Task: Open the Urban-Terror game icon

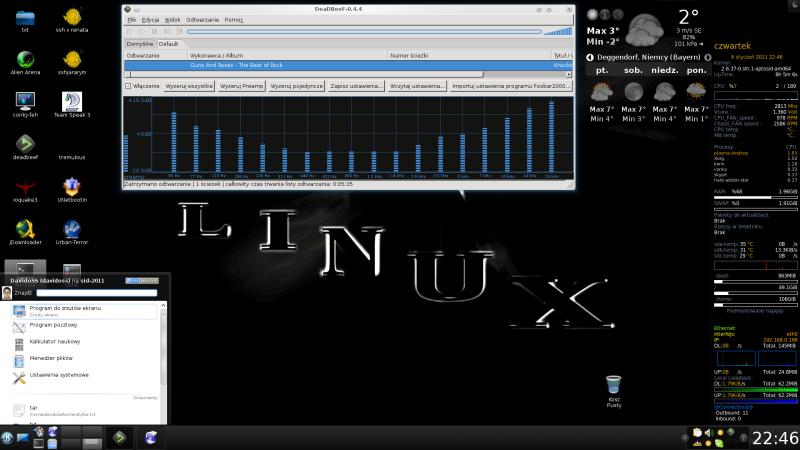Action: [x=71, y=228]
